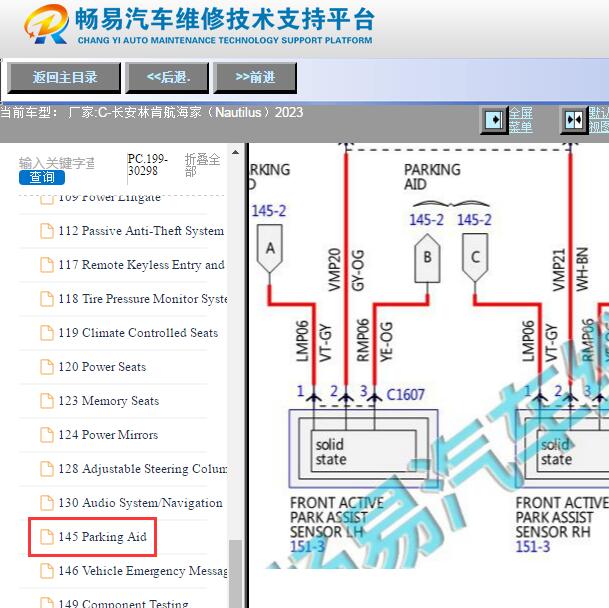Screen dimensions: 609x608
Task: Open 128 Adjustable Steering Column entry
Action: 143,469
